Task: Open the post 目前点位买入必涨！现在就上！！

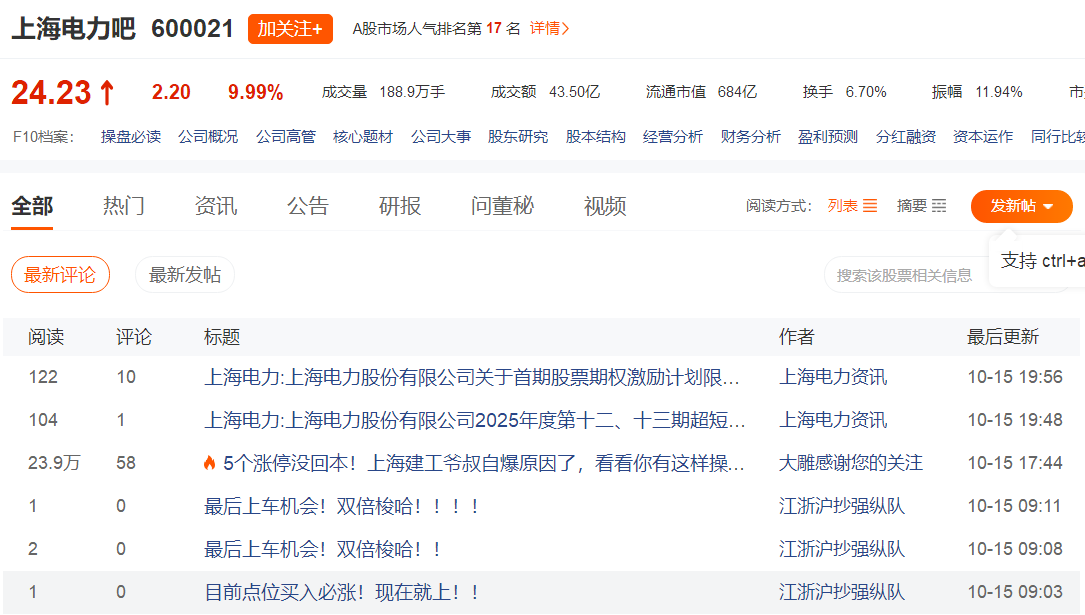Action: pyautogui.click(x=342, y=591)
